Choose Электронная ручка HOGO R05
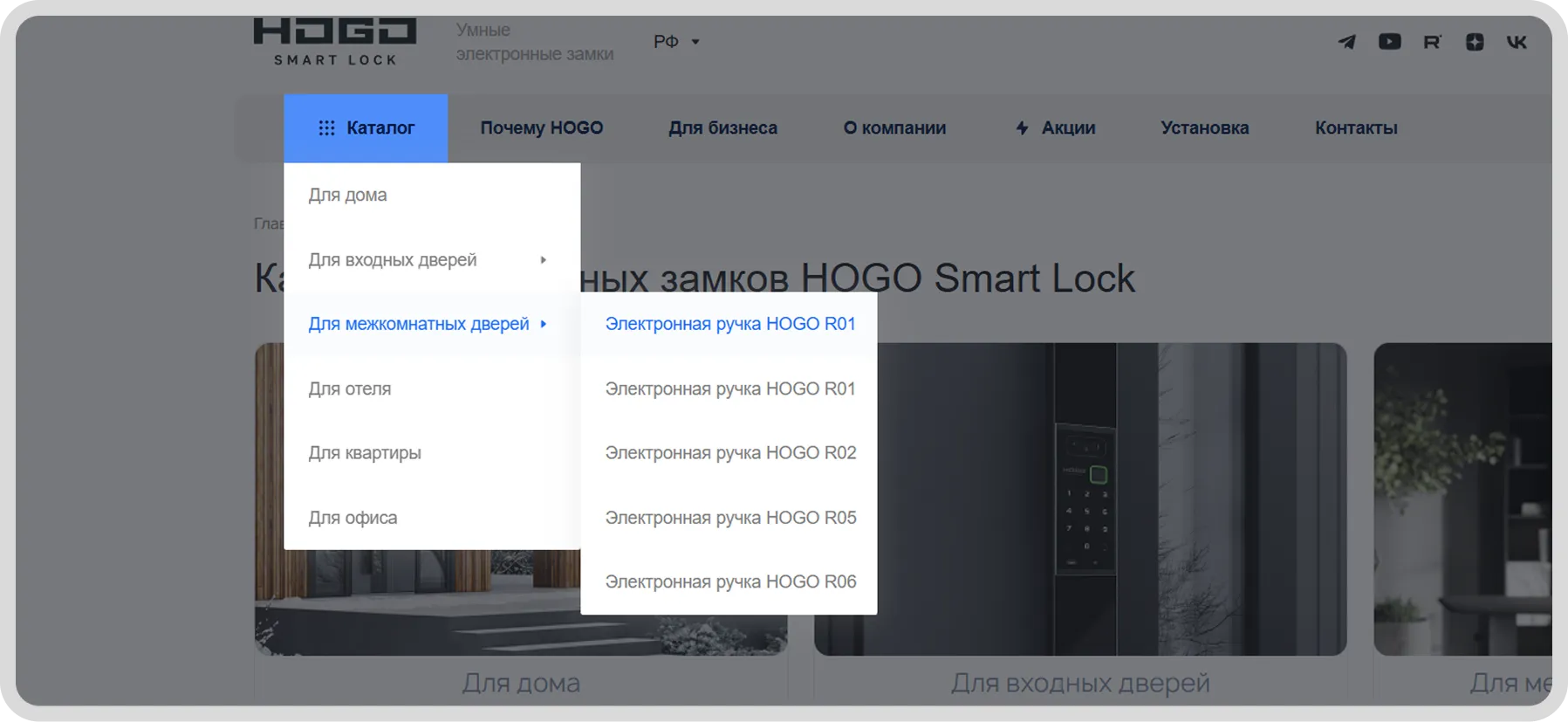 point(730,518)
